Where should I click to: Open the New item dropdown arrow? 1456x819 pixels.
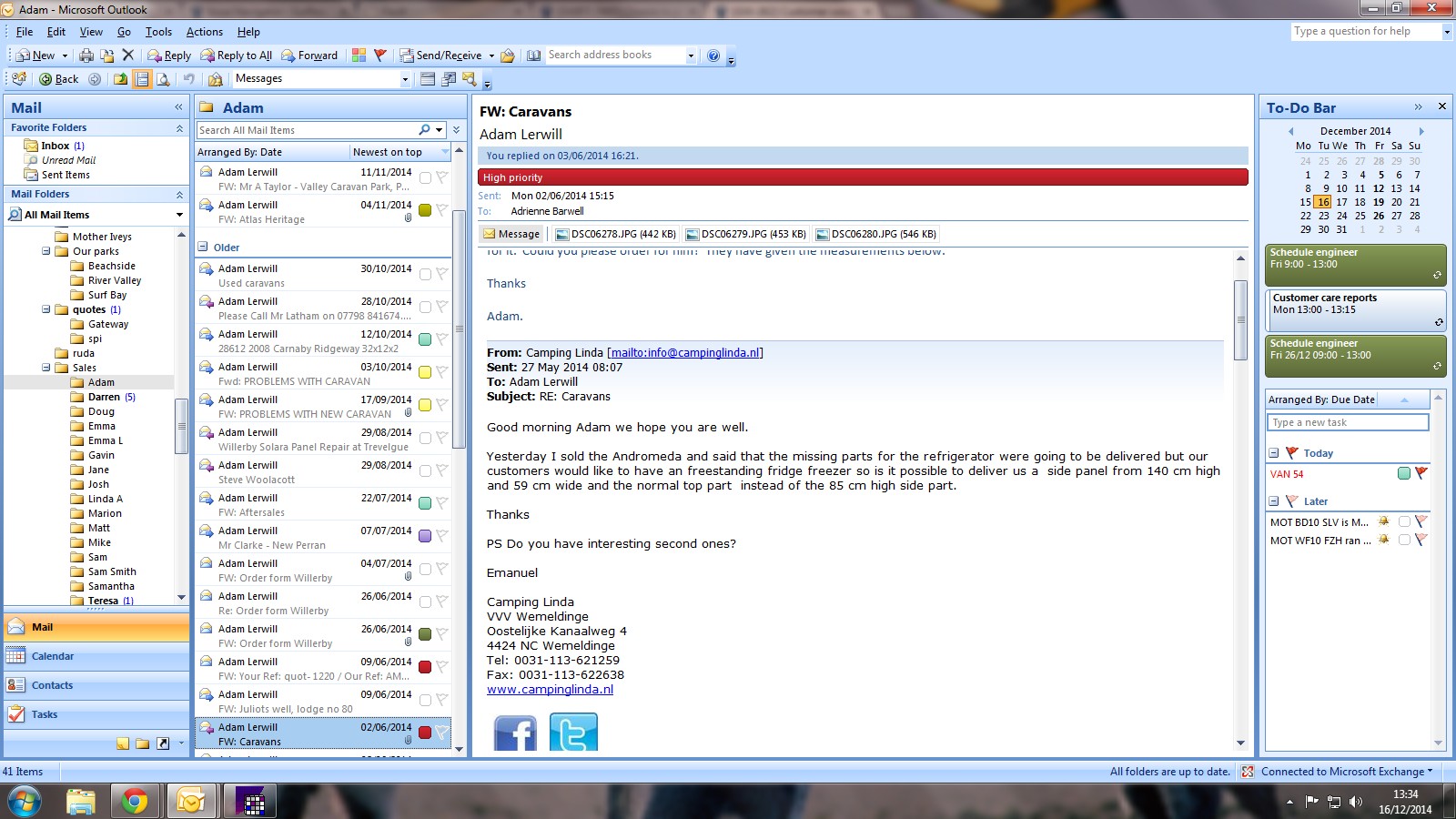click(65, 56)
